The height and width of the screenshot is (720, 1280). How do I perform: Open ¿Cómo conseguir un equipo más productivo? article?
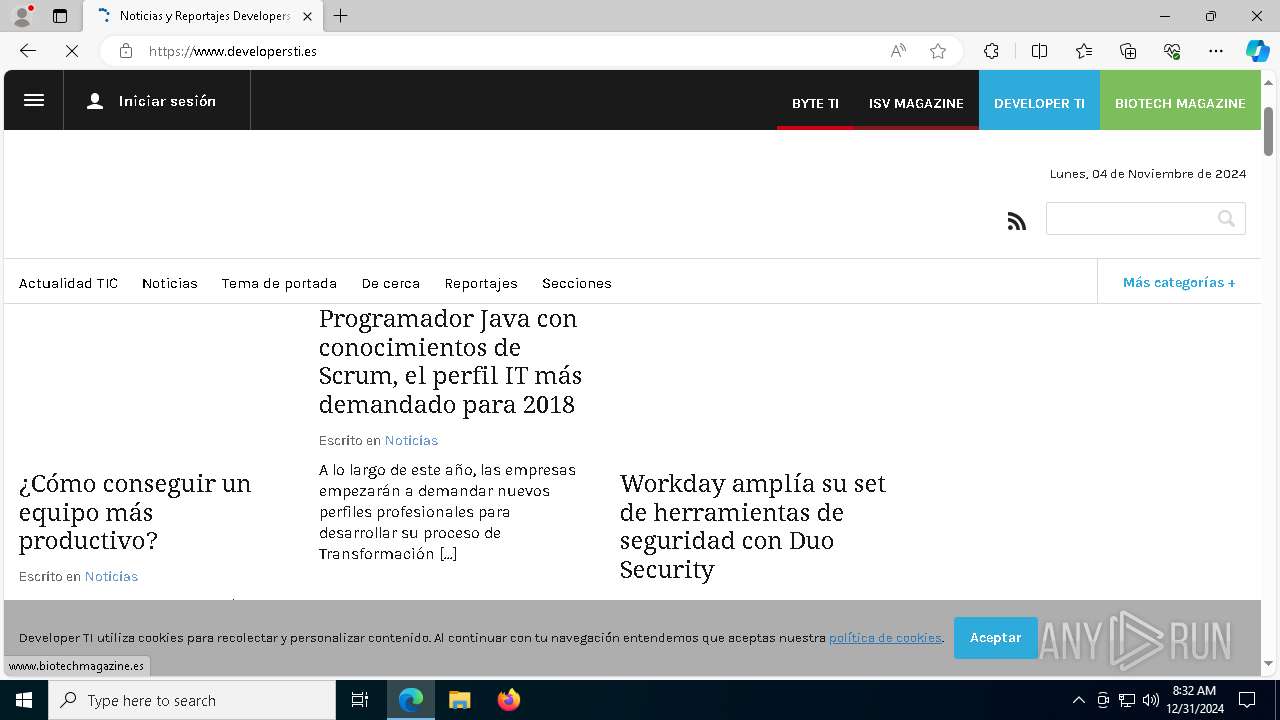pyautogui.click(x=135, y=512)
